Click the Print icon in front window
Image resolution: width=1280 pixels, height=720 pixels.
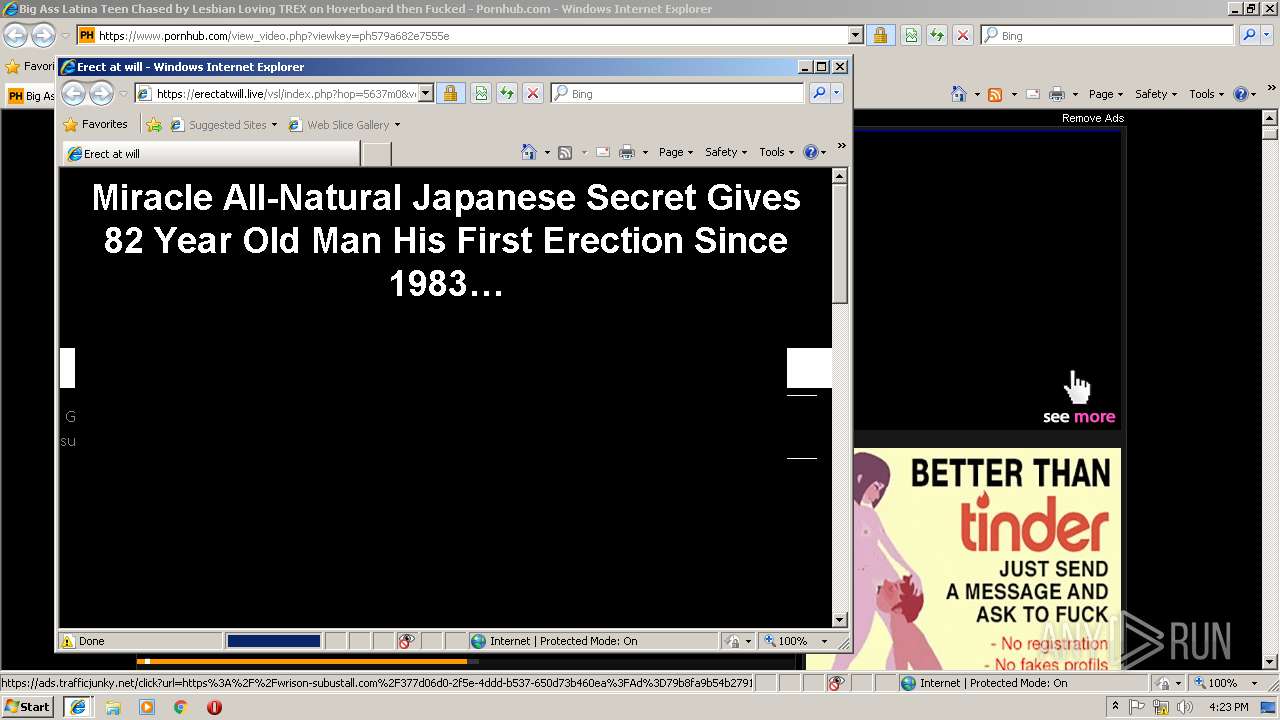627,152
